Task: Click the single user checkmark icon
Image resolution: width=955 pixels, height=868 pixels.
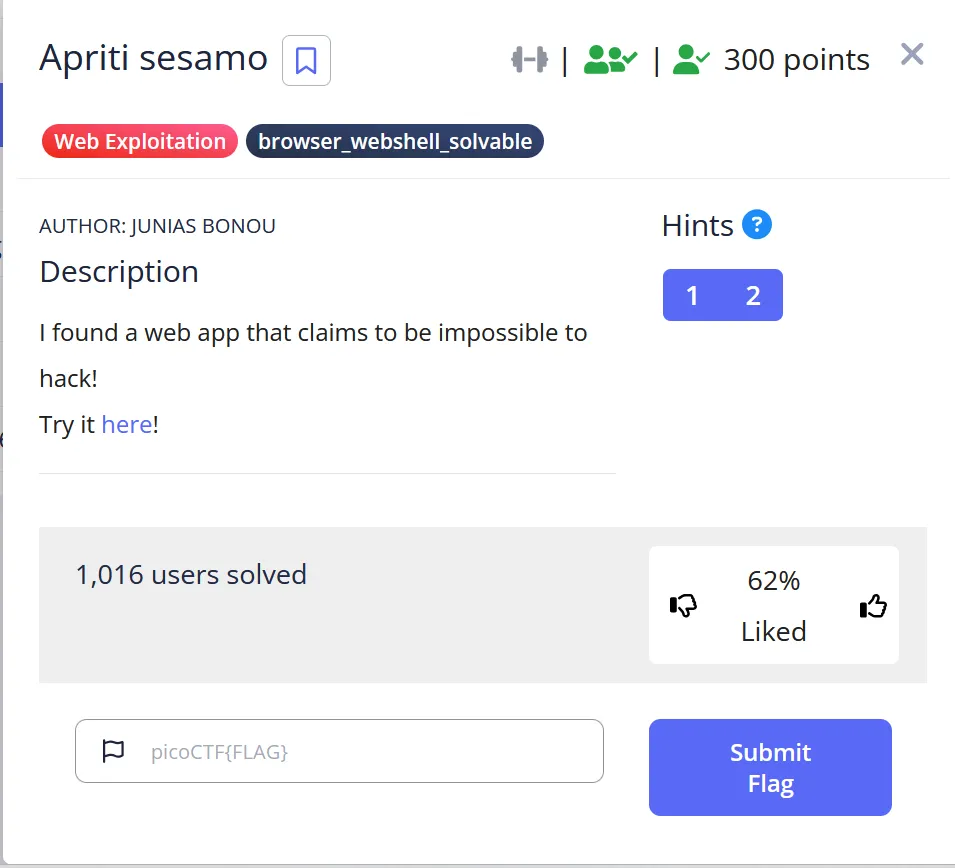Action: 691,60
